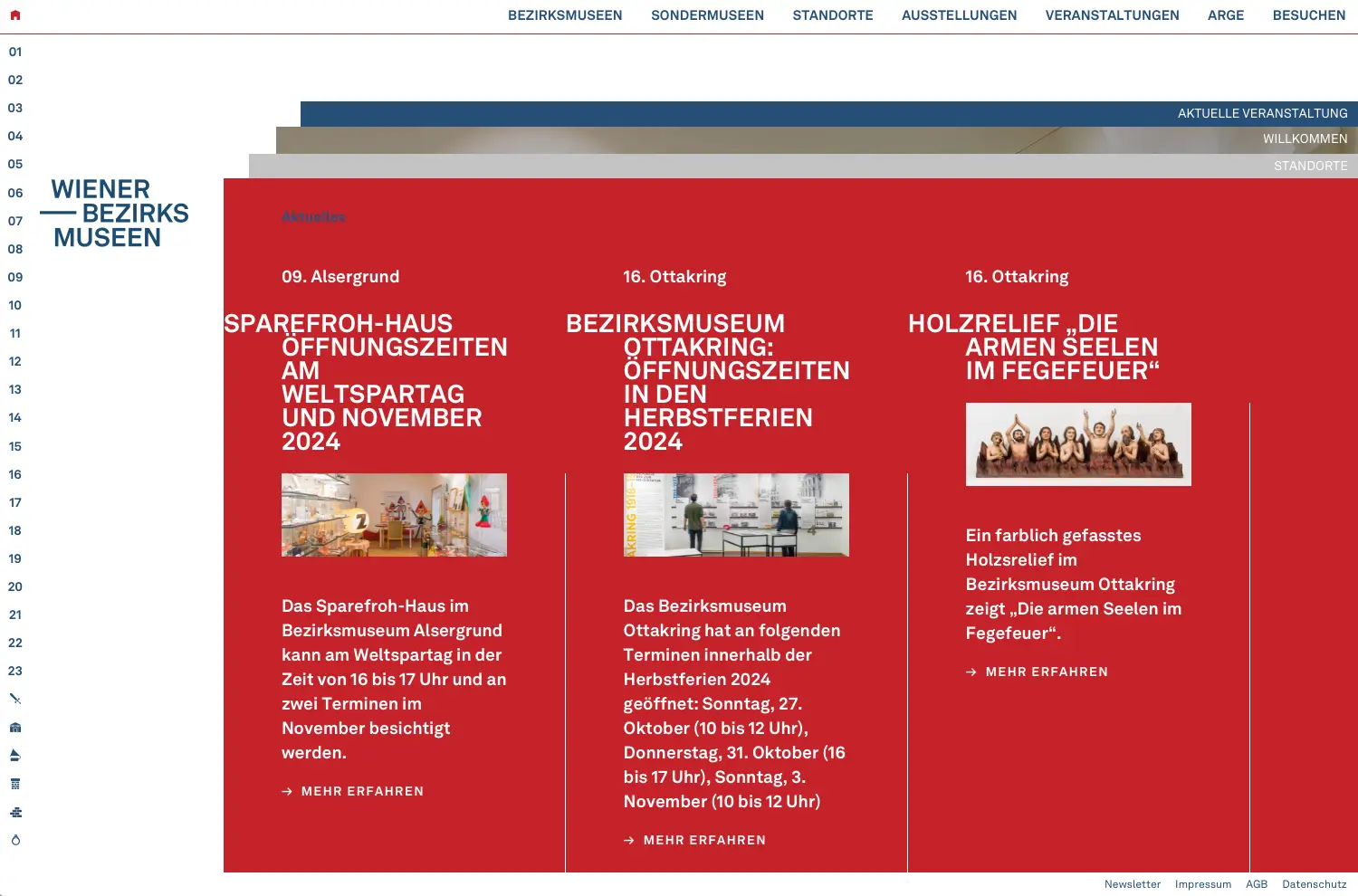Open the ring-shaped icon at sidebar bottom
Viewport: 1358px width, 896px height.
point(15,840)
